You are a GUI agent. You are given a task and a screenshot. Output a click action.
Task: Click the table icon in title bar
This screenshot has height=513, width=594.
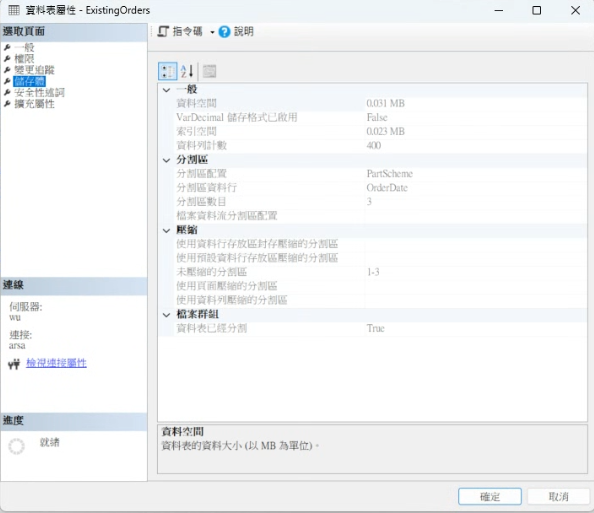[14, 10]
